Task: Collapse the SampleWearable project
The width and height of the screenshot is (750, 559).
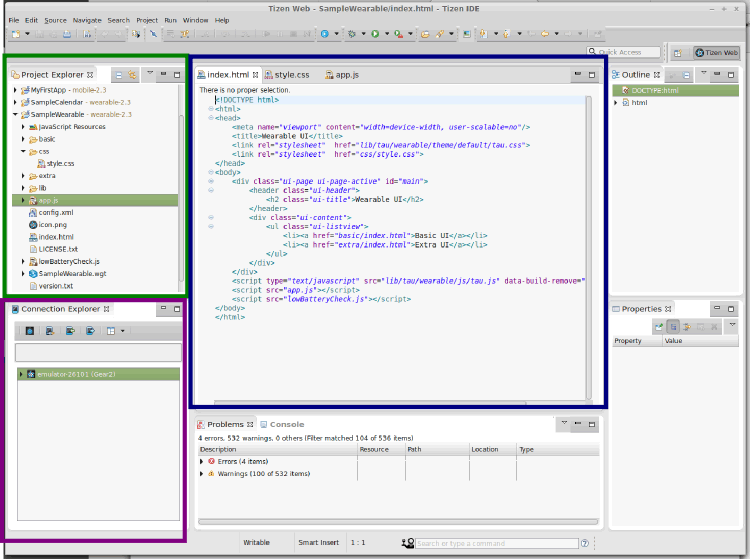Action: pos(15,114)
